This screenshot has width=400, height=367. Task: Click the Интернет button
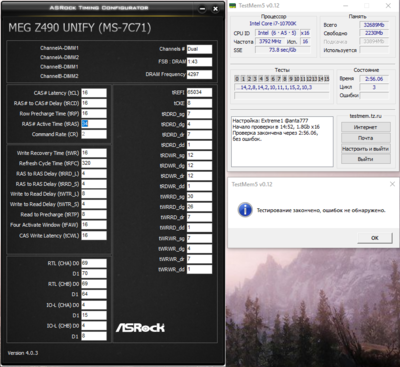tap(366, 127)
